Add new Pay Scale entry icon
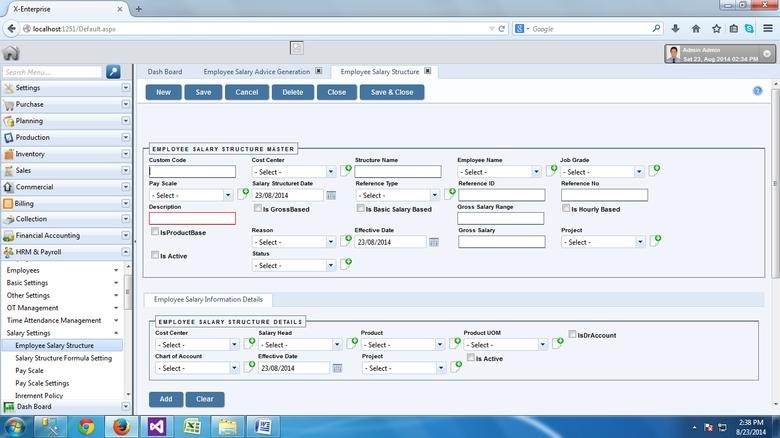780x438 pixels. tap(243, 194)
